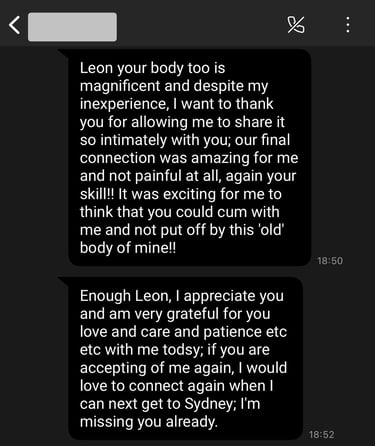Click the 'love and care and patience' line
The height and width of the screenshot is (446, 375).
point(183,332)
